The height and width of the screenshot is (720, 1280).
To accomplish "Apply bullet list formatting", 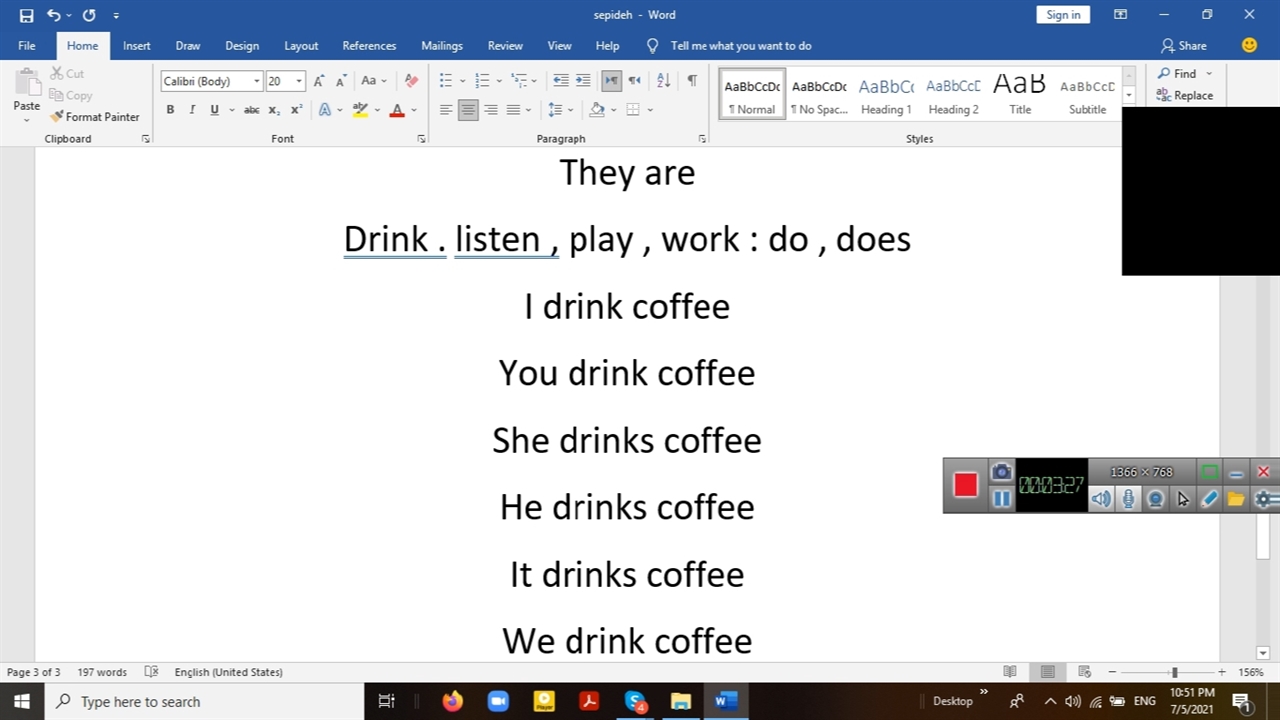I will click(x=446, y=81).
